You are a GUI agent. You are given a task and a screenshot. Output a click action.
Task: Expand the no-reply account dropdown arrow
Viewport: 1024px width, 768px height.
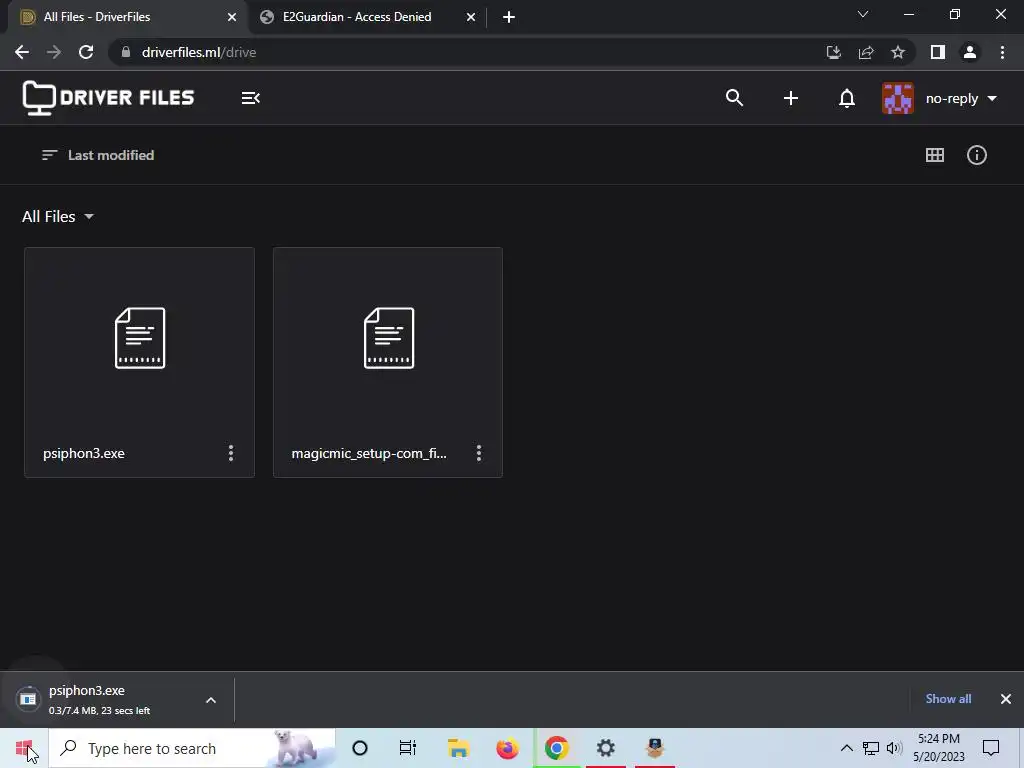[x=992, y=99]
